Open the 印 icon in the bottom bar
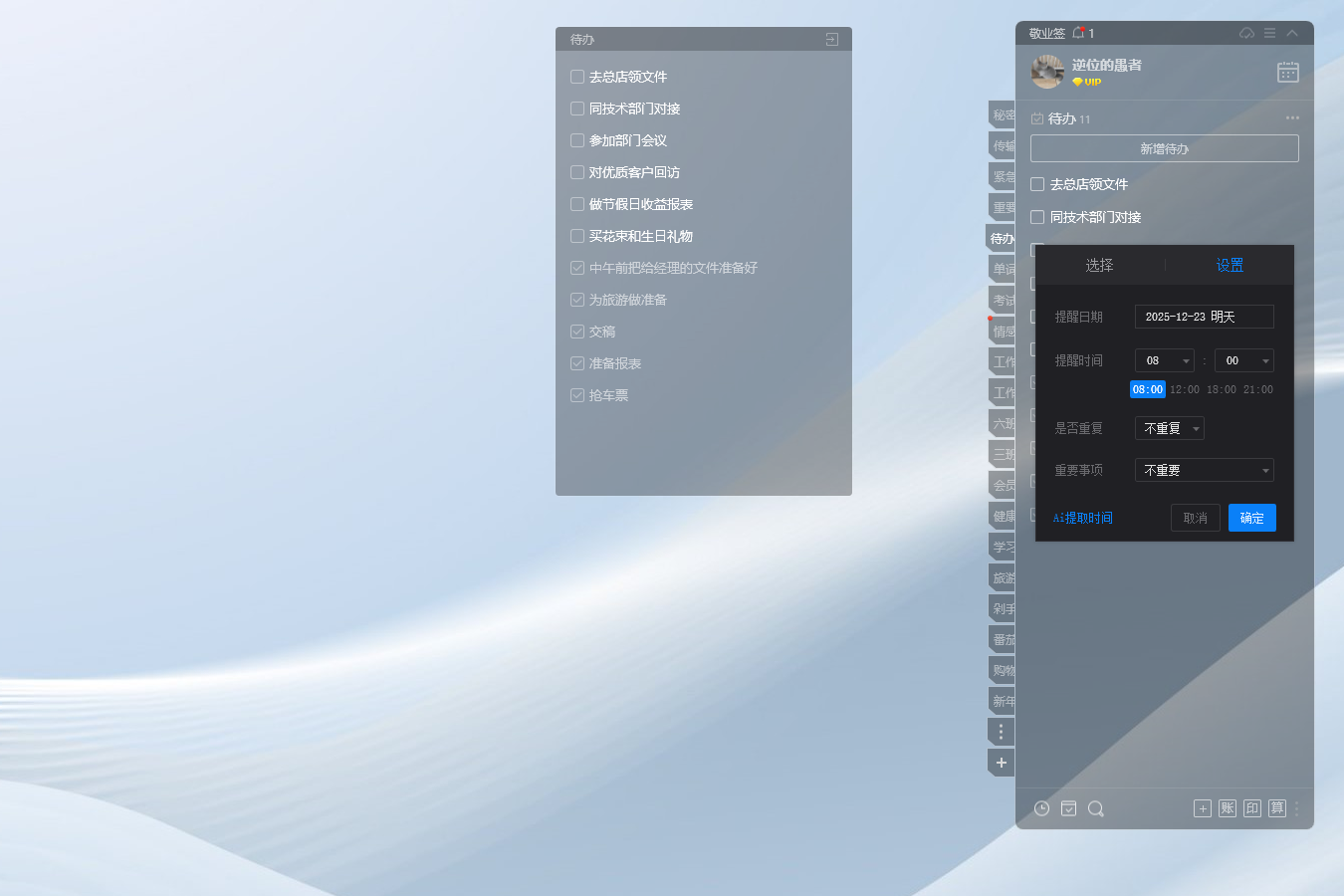Viewport: 1344px width, 896px height. click(x=1252, y=808)
